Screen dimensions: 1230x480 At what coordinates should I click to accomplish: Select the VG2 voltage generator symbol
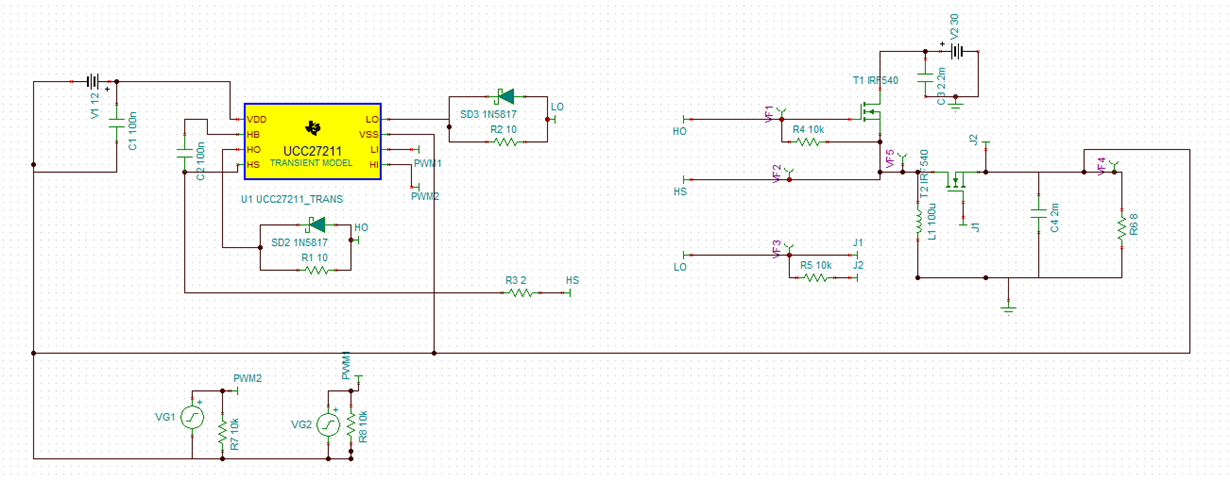pyautogui.click(x=328, y=425)
